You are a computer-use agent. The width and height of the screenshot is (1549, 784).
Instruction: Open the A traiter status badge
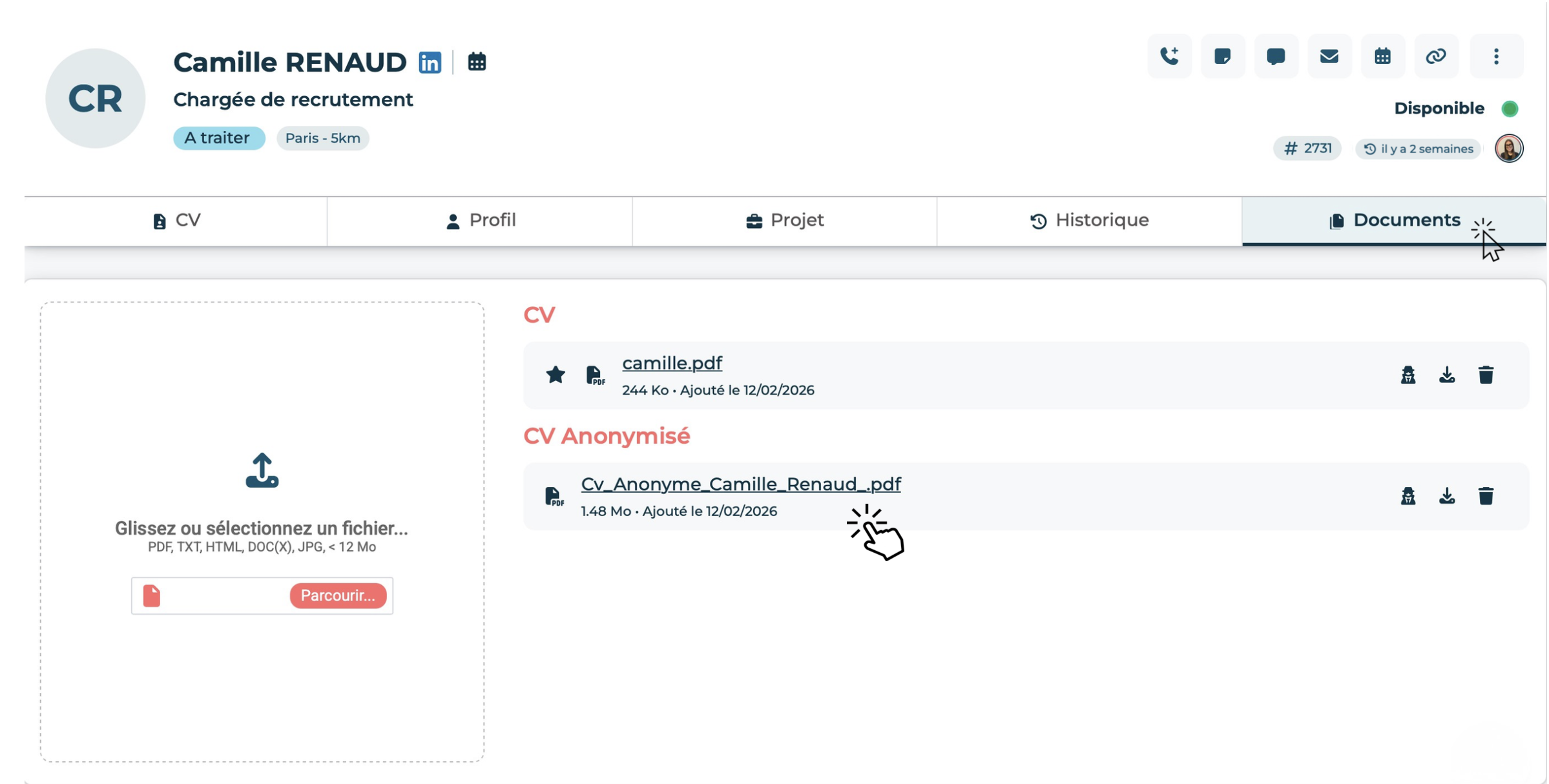(x=218, y=138)
